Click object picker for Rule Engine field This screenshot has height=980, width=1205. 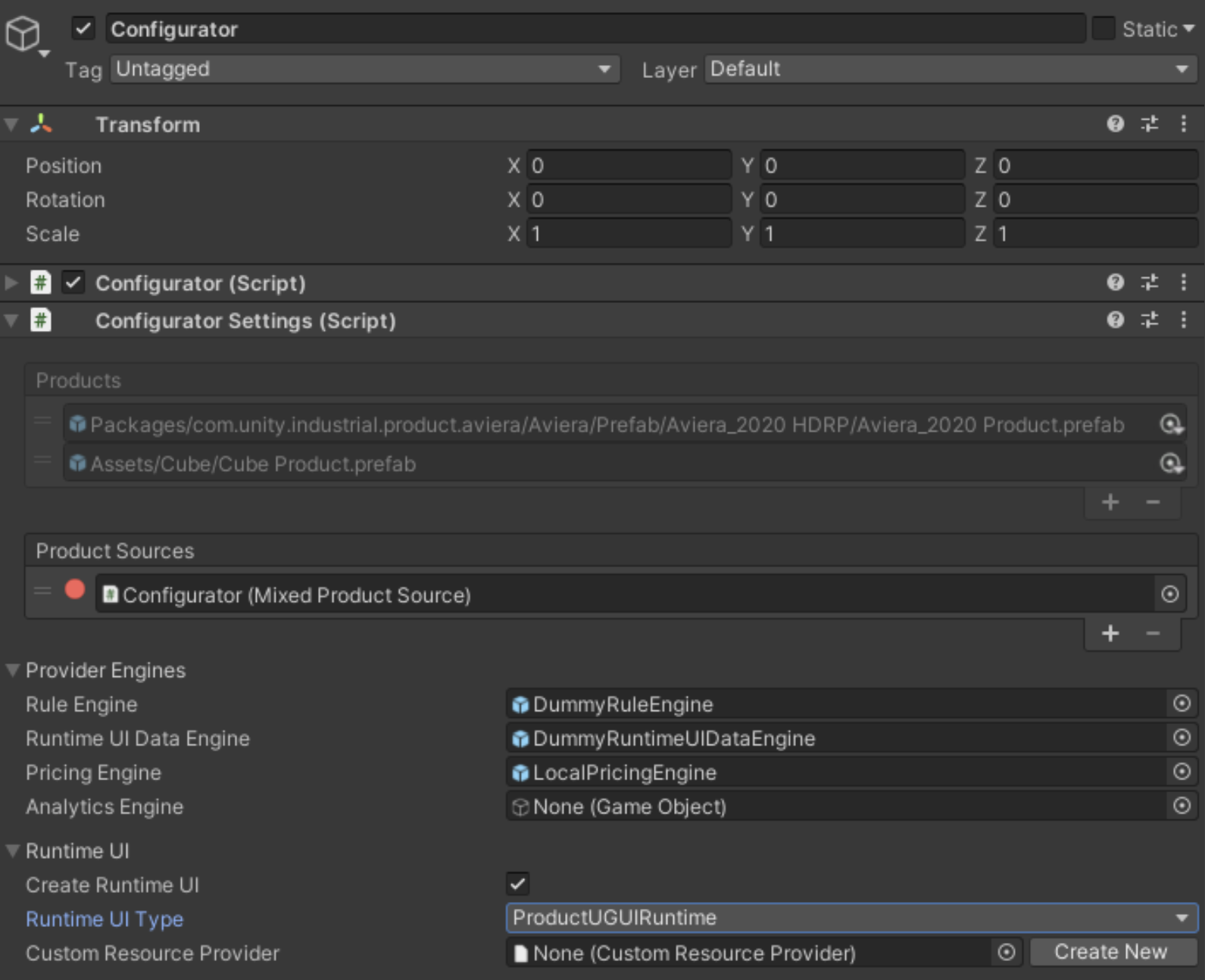coord(1182,704)
